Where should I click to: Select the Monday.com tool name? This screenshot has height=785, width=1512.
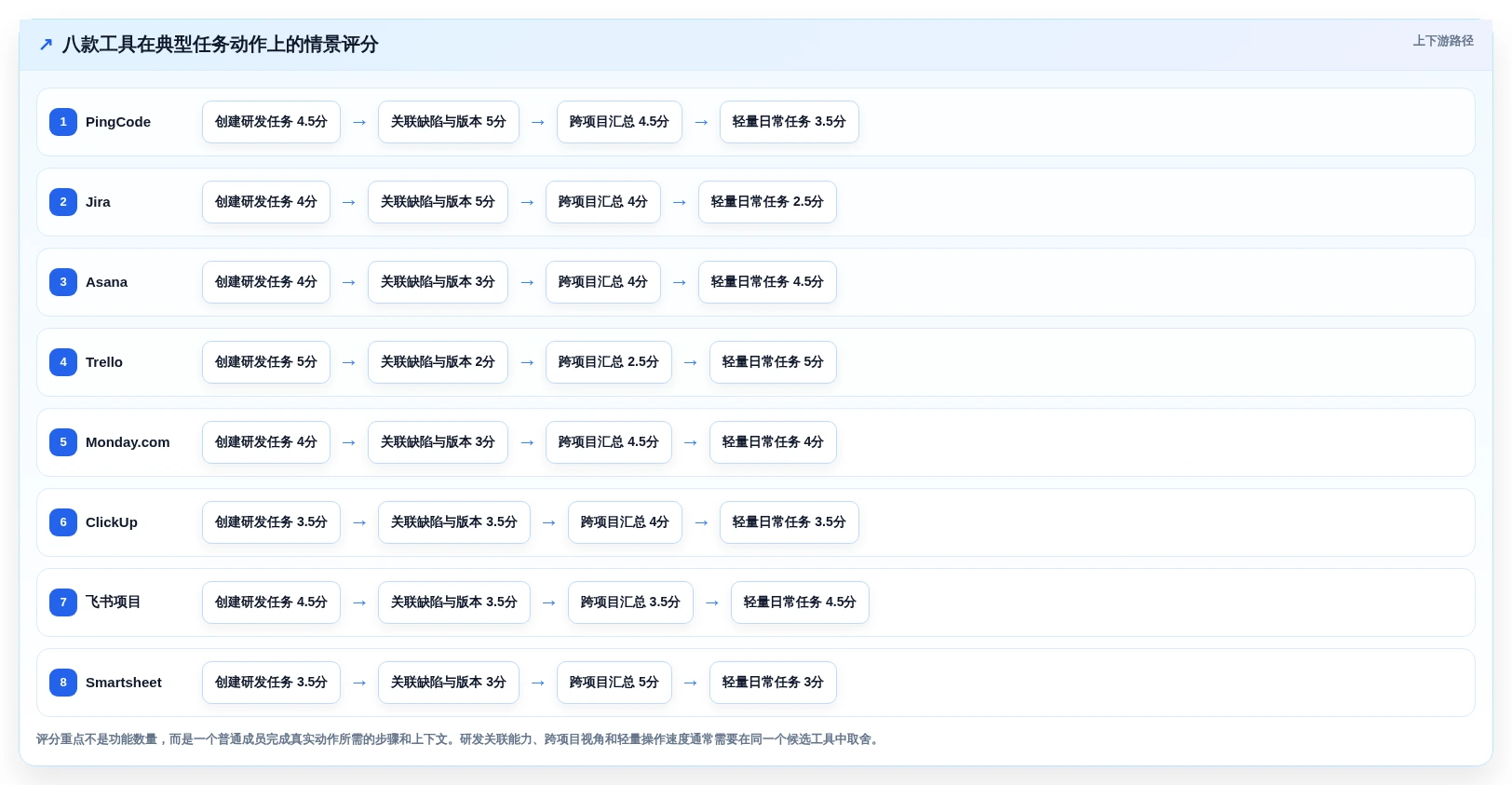click(128, 442)
